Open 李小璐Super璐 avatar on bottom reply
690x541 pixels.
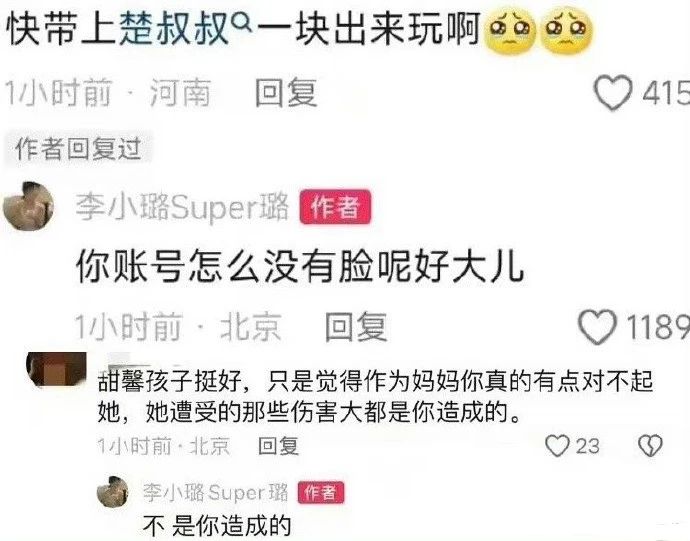pos(113,491)
